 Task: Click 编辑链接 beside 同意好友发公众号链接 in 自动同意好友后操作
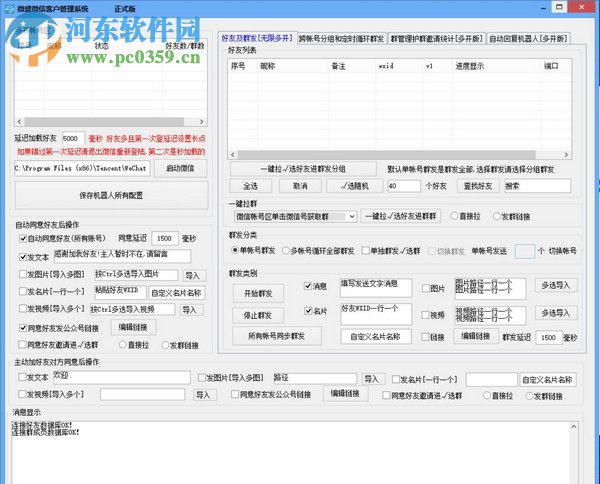[x=133, y=327]
